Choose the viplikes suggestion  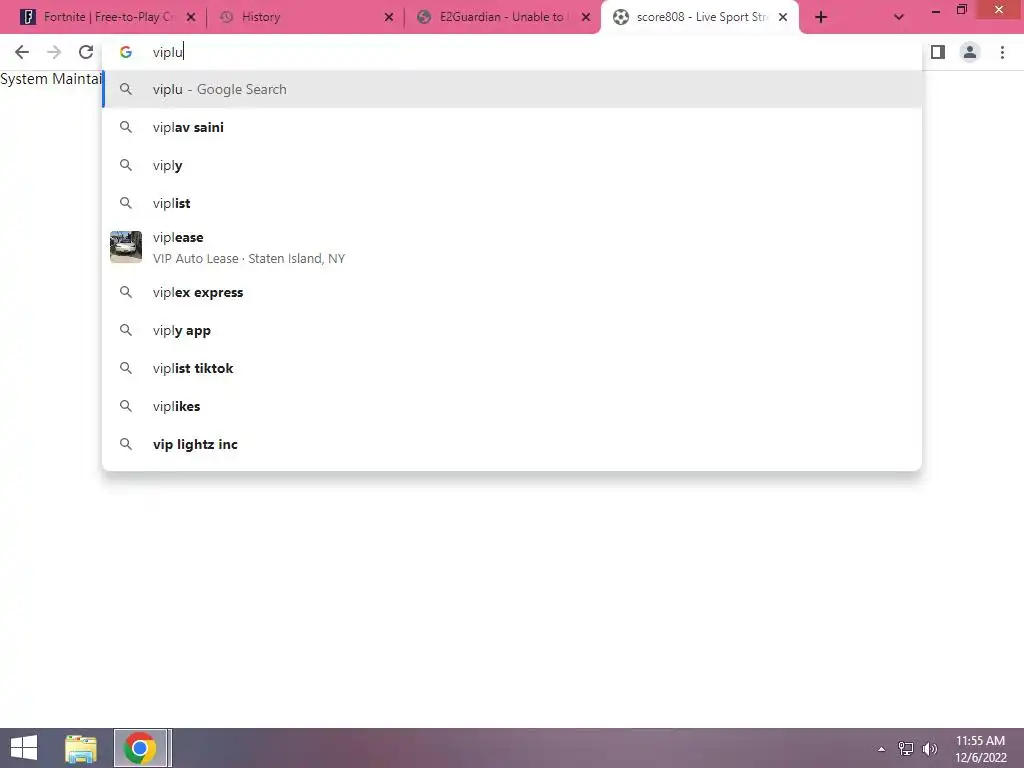512,406
